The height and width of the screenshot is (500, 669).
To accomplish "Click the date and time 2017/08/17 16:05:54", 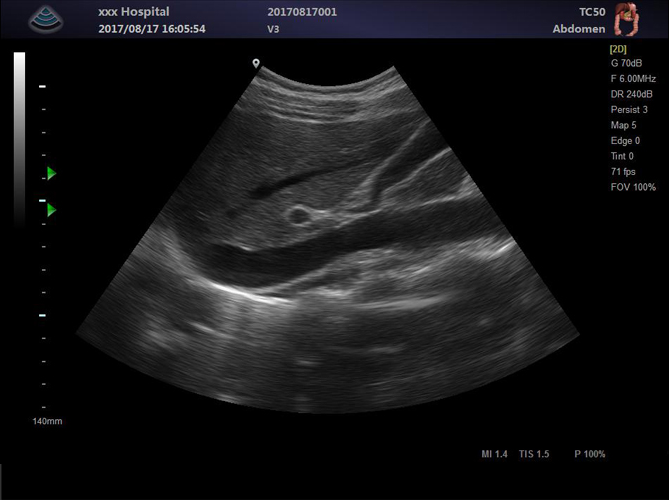I will point(152,29).
